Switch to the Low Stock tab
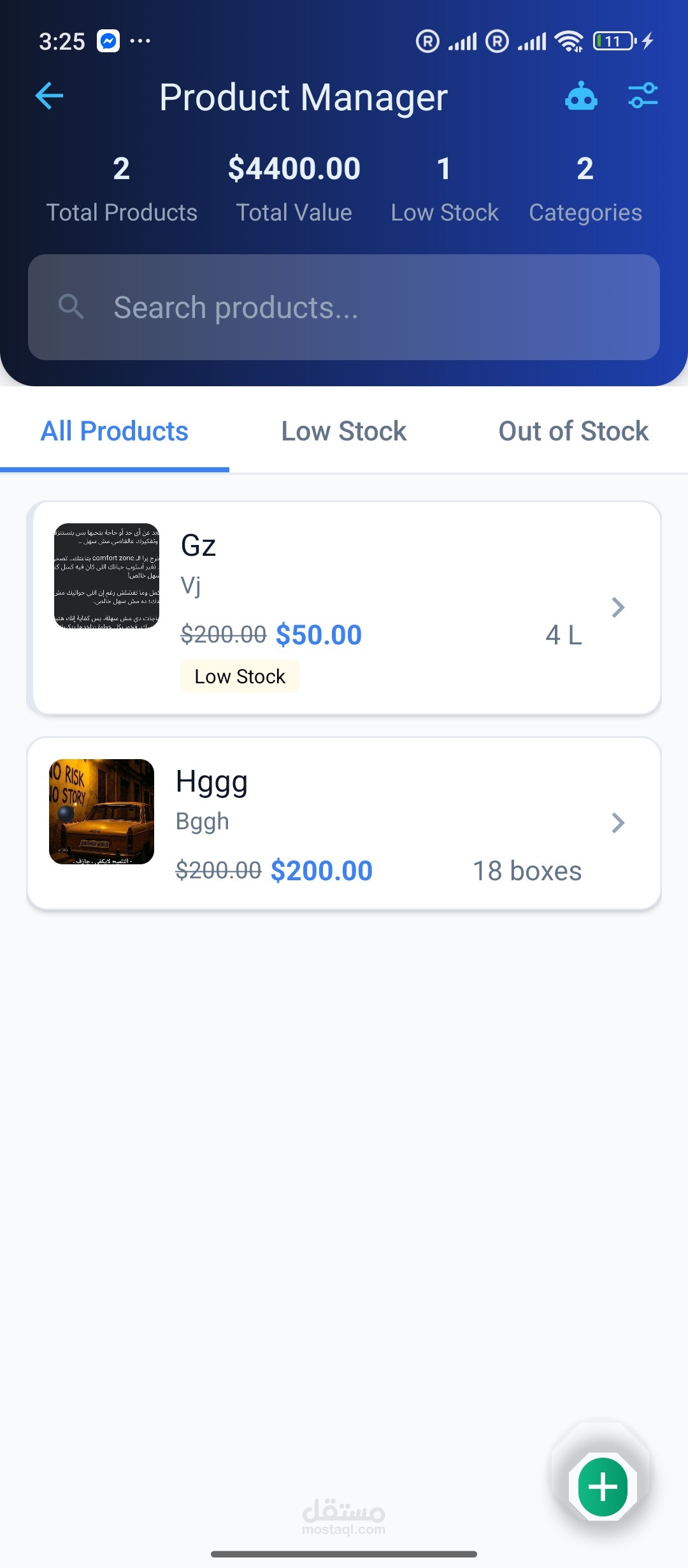 pos(344,432)
